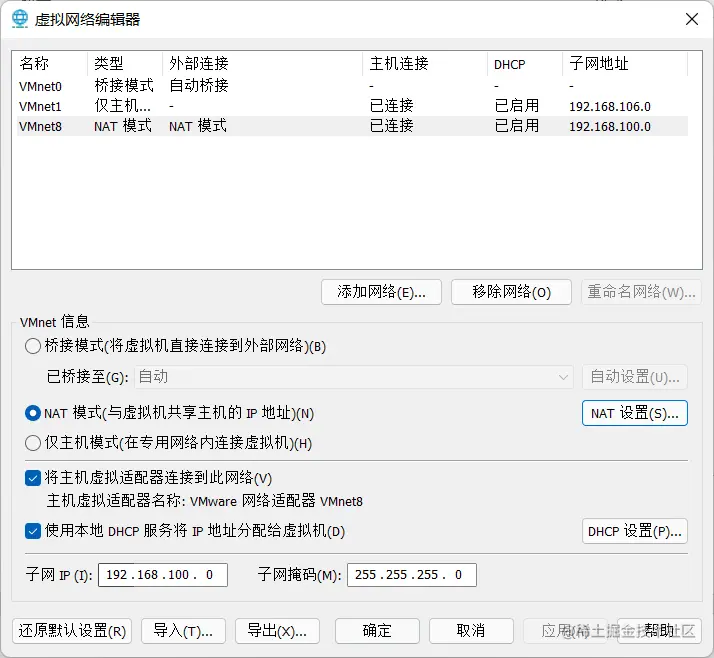Click DHCP column header
Viewport: 714px width, 658px height.
(525, 64)
